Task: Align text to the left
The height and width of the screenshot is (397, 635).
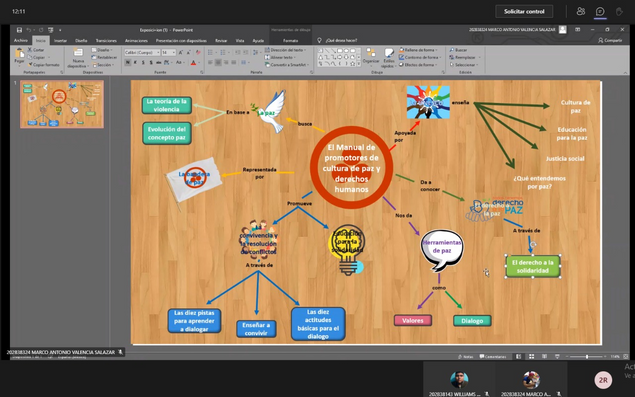Action: [x=211, y=63]
